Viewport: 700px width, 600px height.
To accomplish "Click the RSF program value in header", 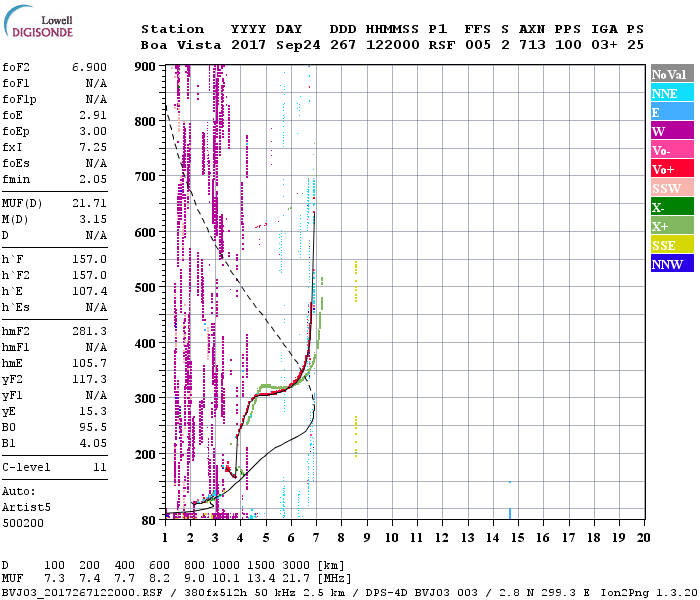I will tap(442, 45).
